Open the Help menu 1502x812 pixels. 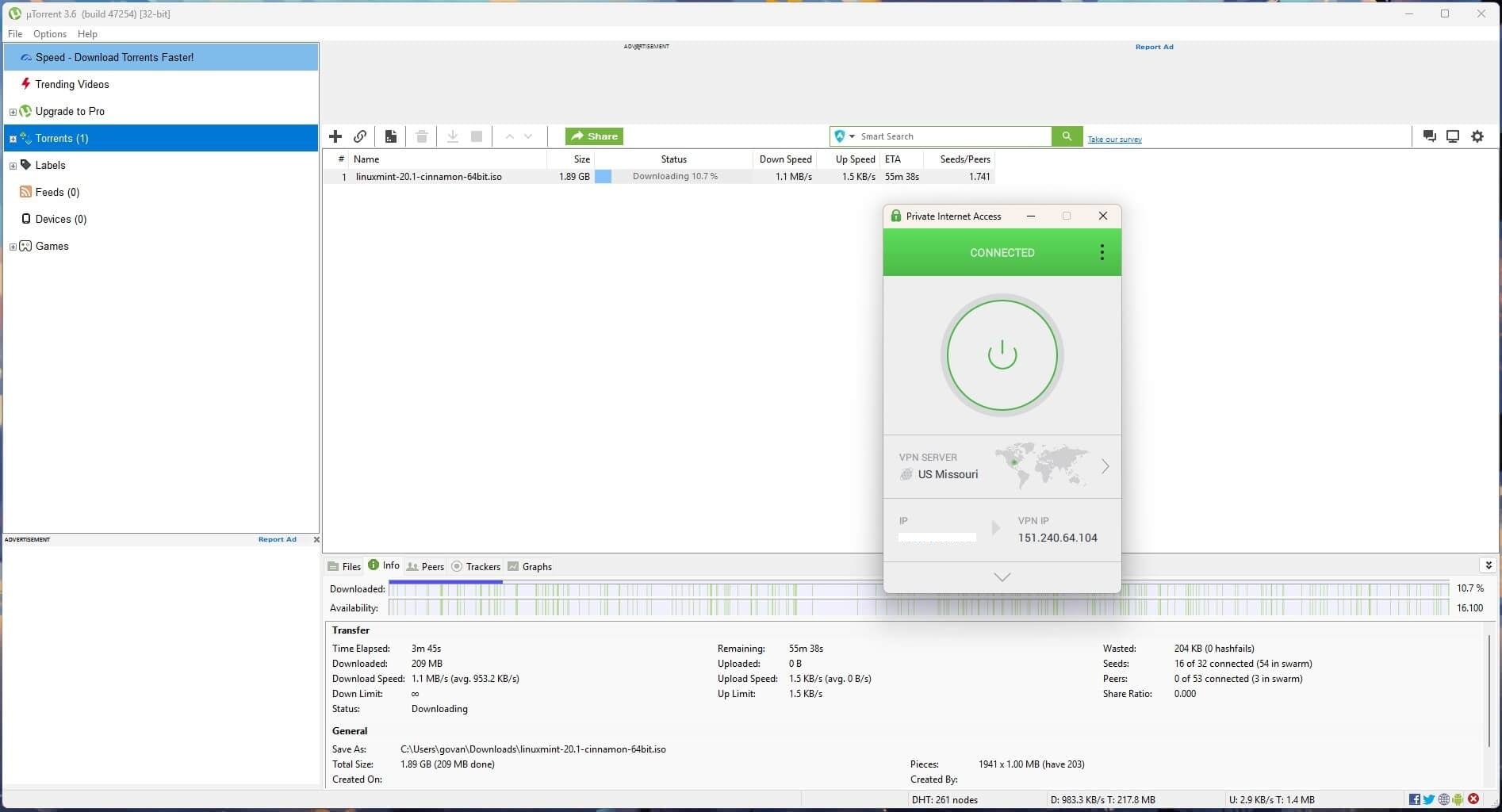(87, 34)
